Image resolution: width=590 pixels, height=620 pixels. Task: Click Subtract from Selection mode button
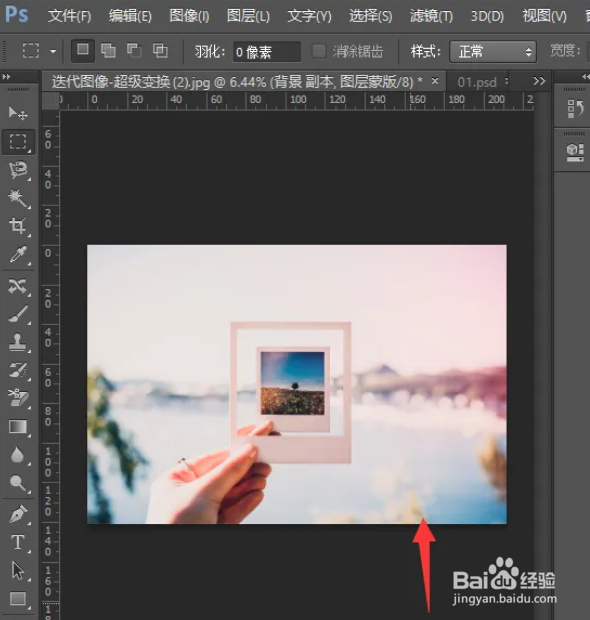coord(134,51)
